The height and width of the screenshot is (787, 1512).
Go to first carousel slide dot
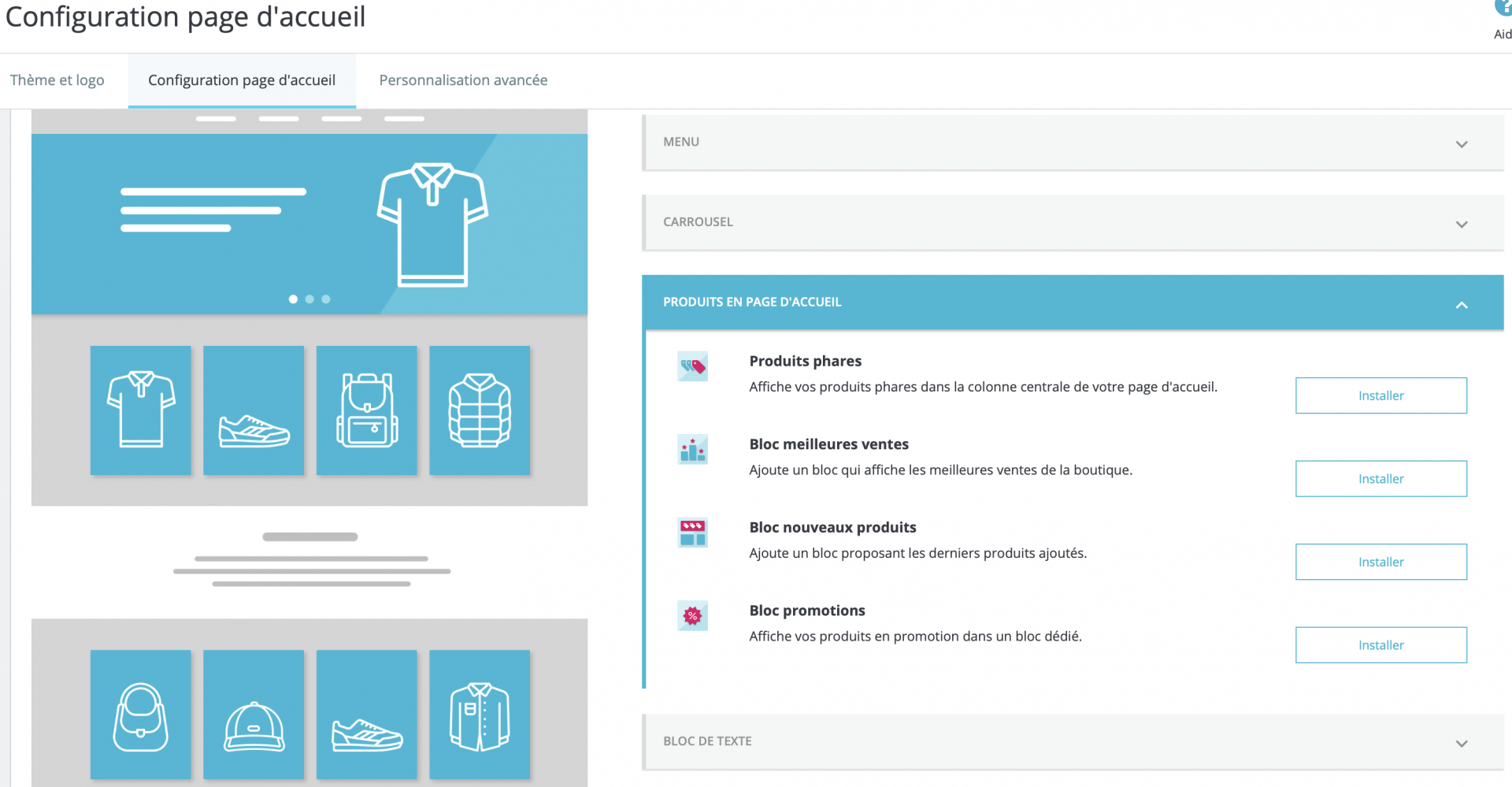coord(293,299)
